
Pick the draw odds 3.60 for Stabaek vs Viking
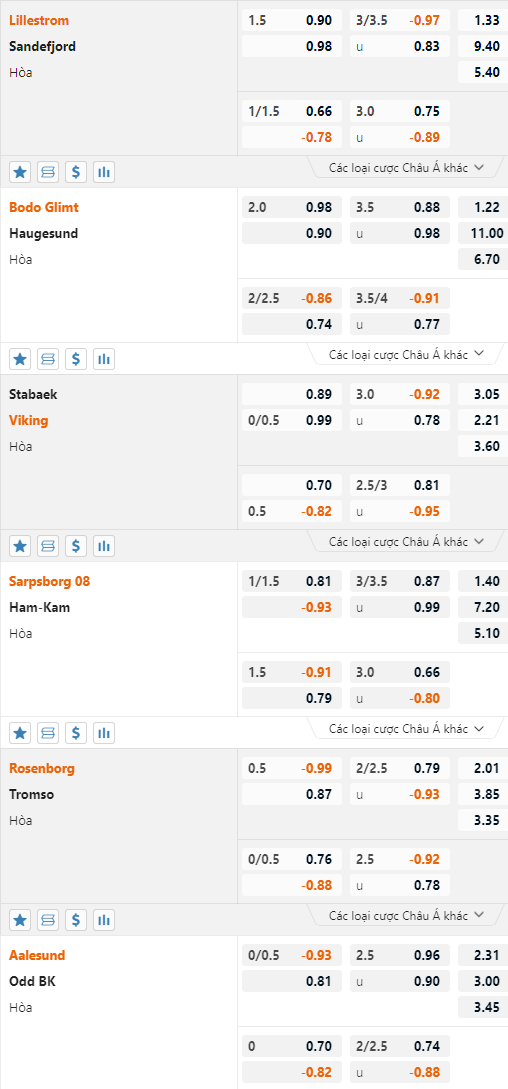click(483, 446)
